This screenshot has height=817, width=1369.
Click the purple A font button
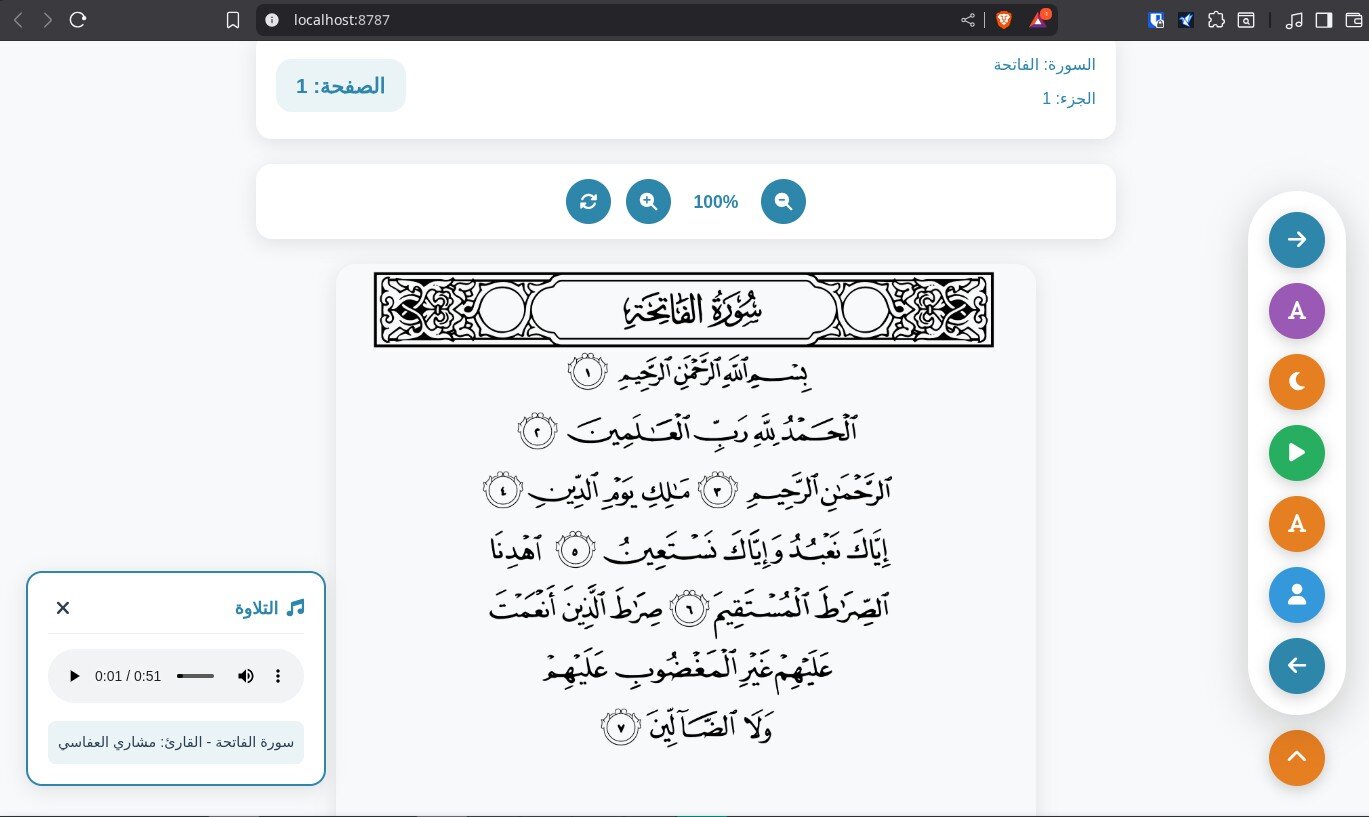tap(1296, 311)
